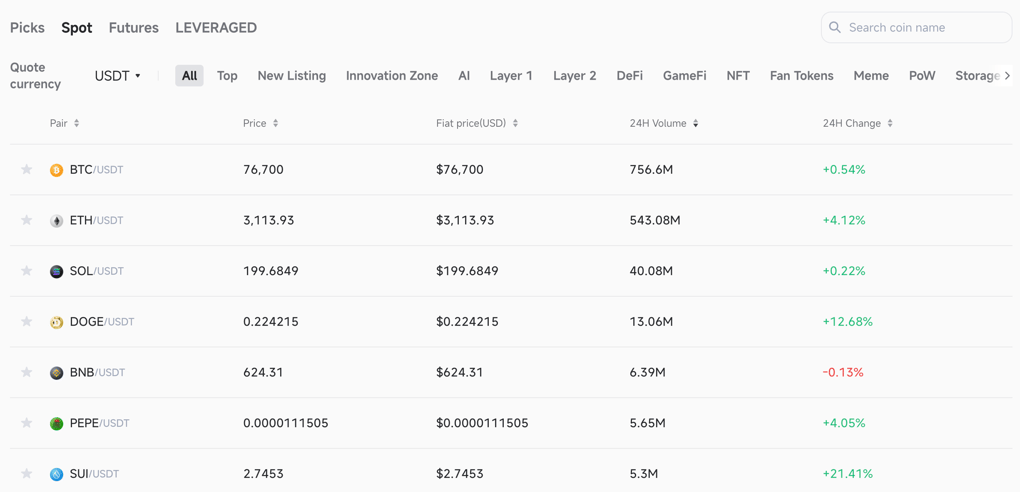Click the -0.13% BNB change value
The width and height of the screenshot is (1020, 492).
[843, 373]
